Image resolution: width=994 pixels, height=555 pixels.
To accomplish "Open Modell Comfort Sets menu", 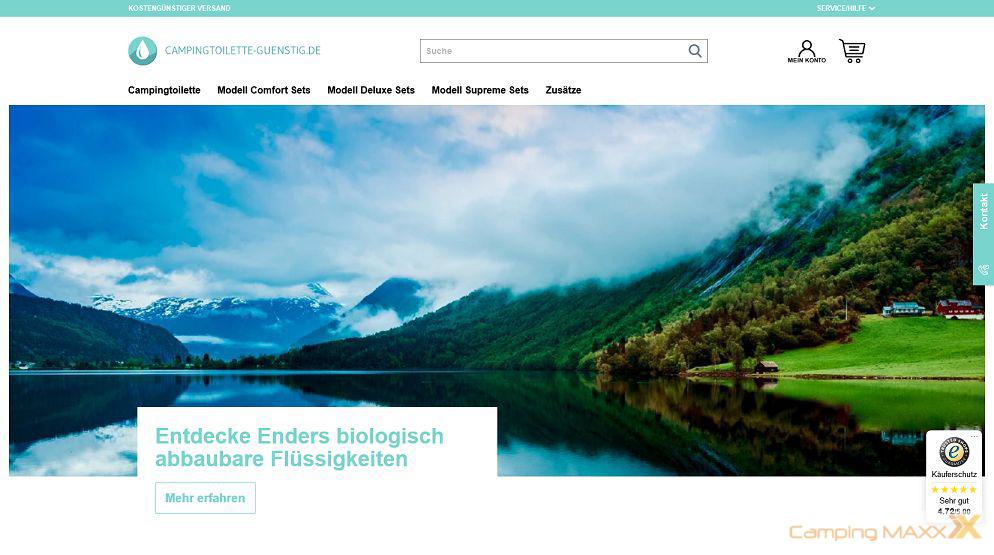I will (264, 90).
